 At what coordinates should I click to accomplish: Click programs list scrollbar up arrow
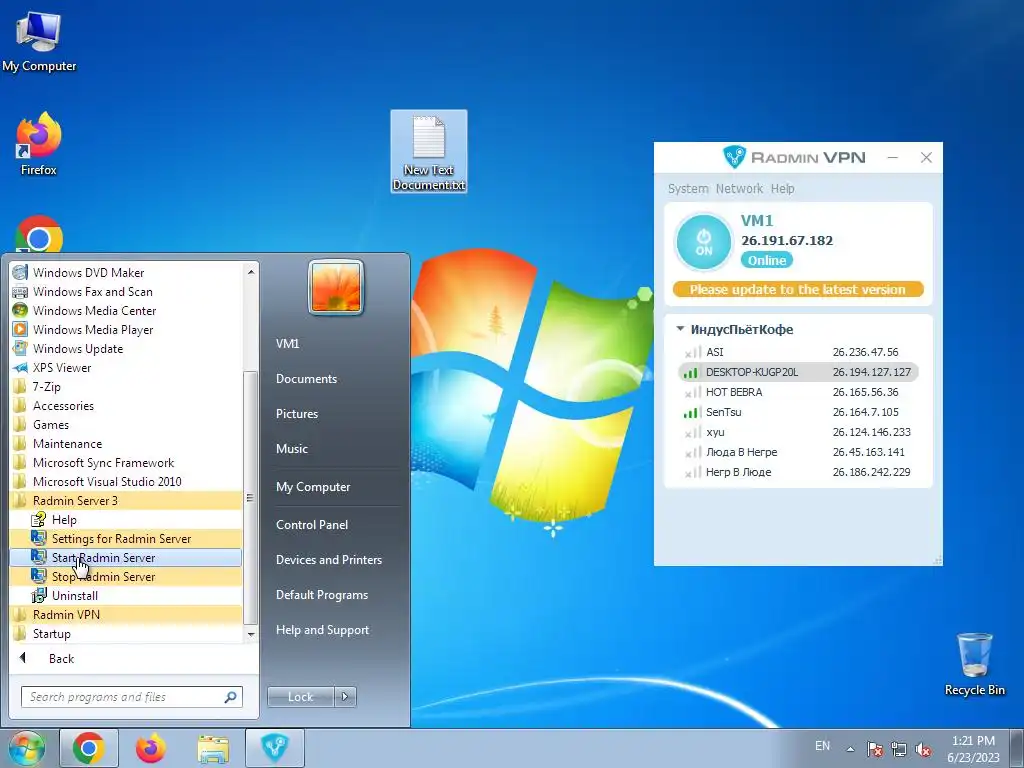pos(251,271)
